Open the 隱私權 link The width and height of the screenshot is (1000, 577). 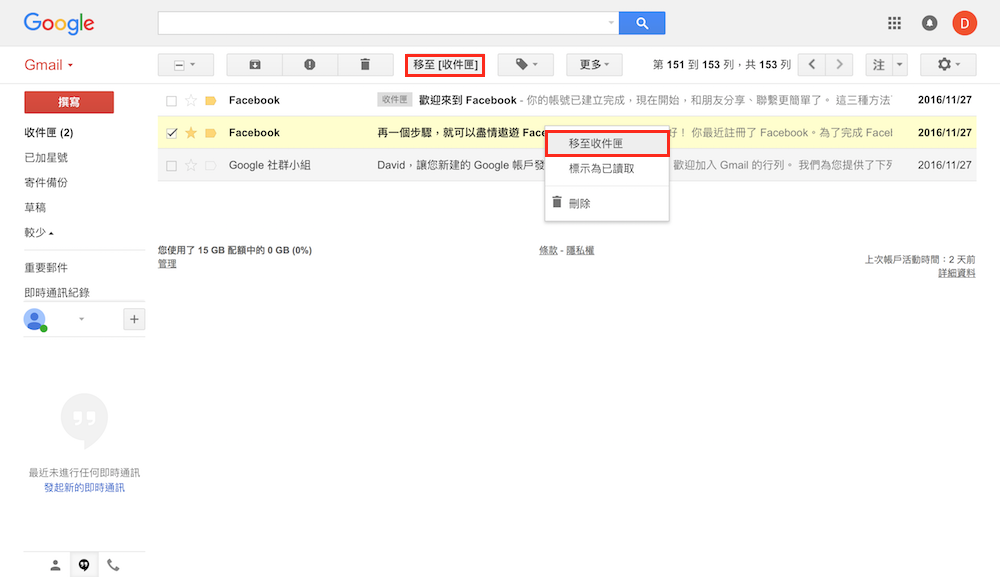click(580, 251)
